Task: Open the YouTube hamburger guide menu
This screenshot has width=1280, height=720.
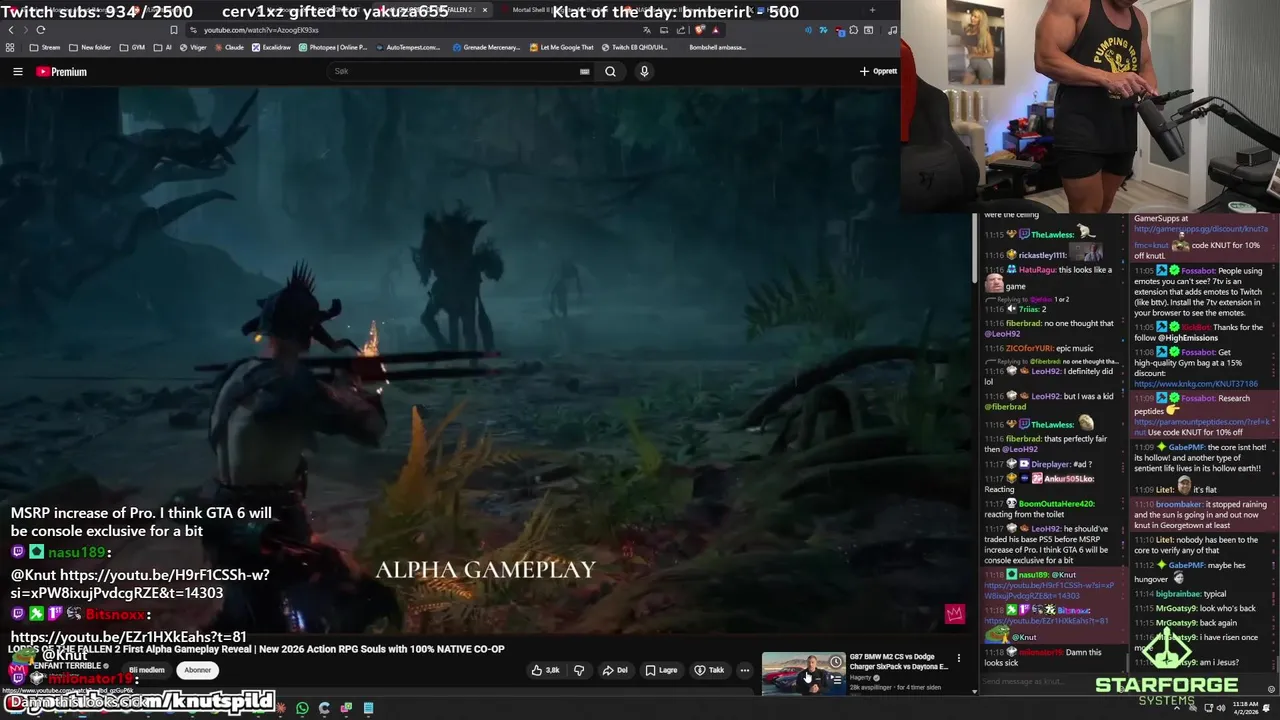Action: (x=17, y=72)
